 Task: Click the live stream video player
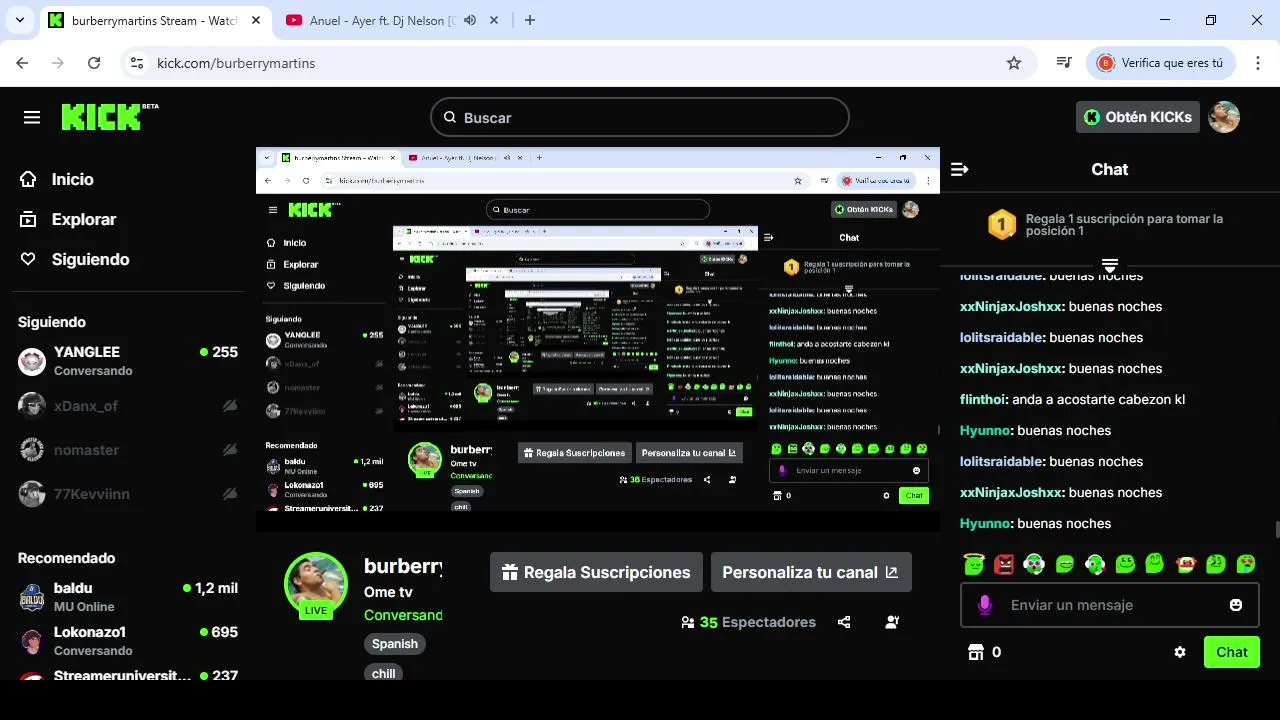[598, 339]
